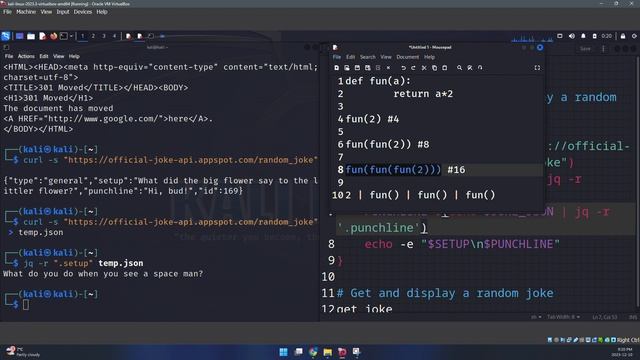Click Save icon in Mousepad toolbar
640x360 pixels.
click(x=357, y=68)
